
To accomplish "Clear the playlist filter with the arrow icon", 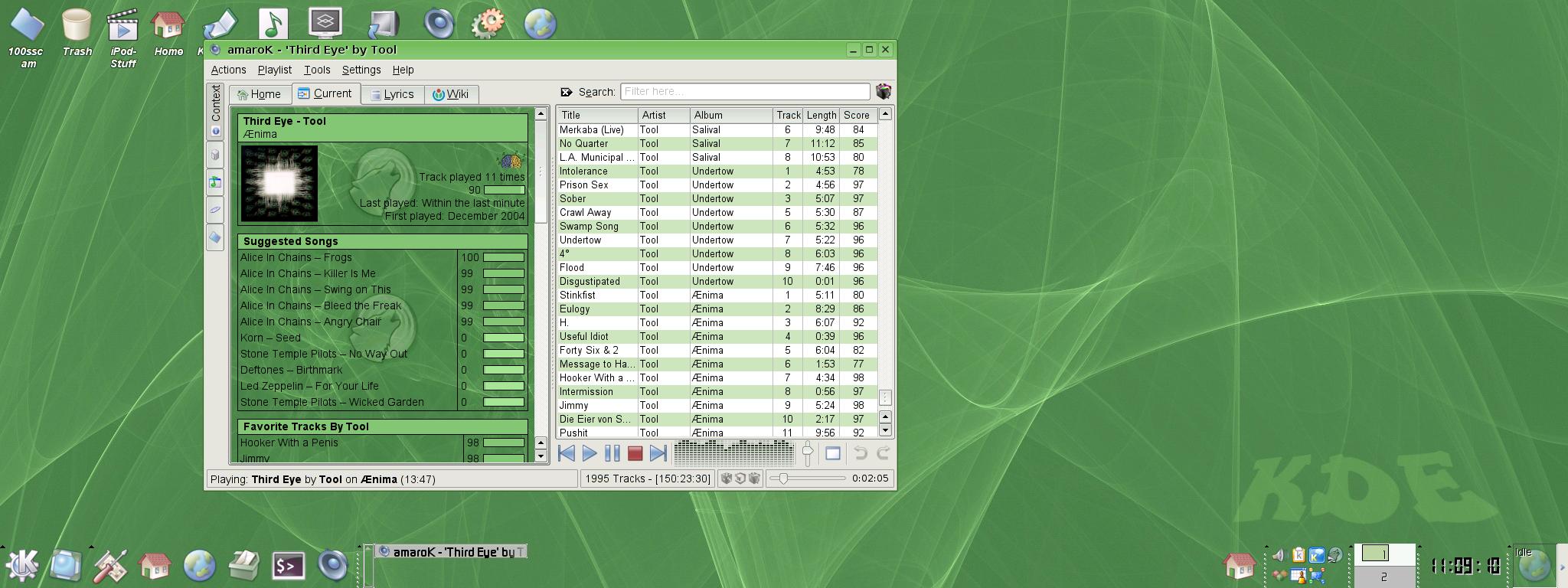I will pos(567,92).
